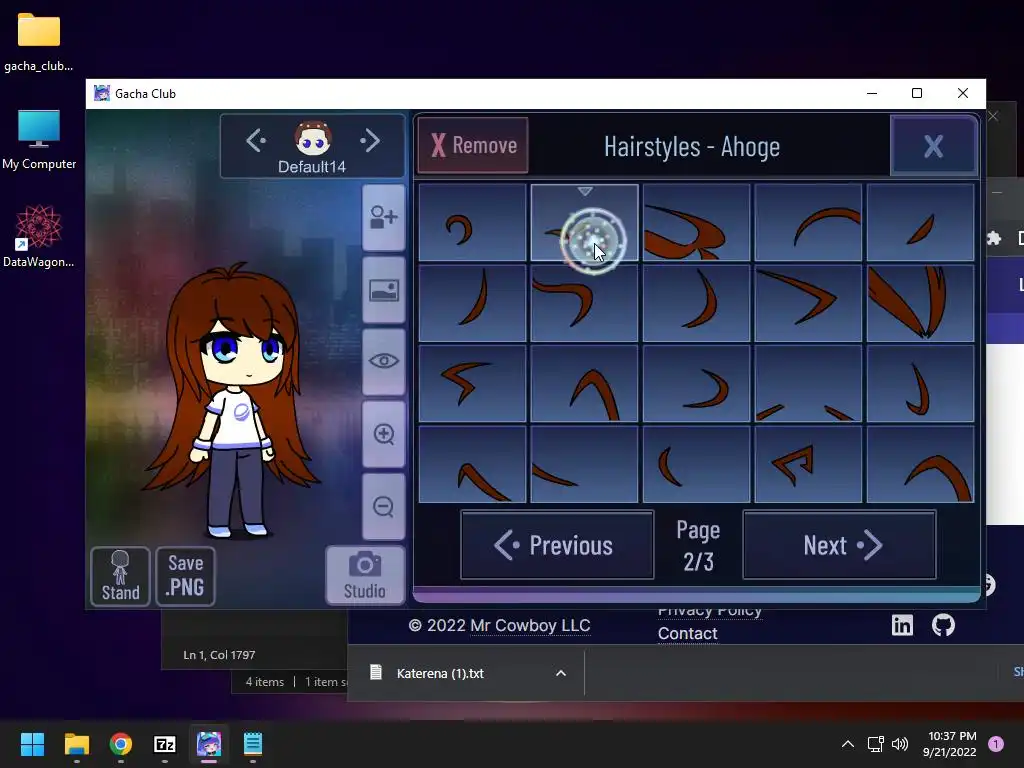Select the large swooping ahoge in first row
Screen dimensions: 1024x768
[x=696, y=223]
